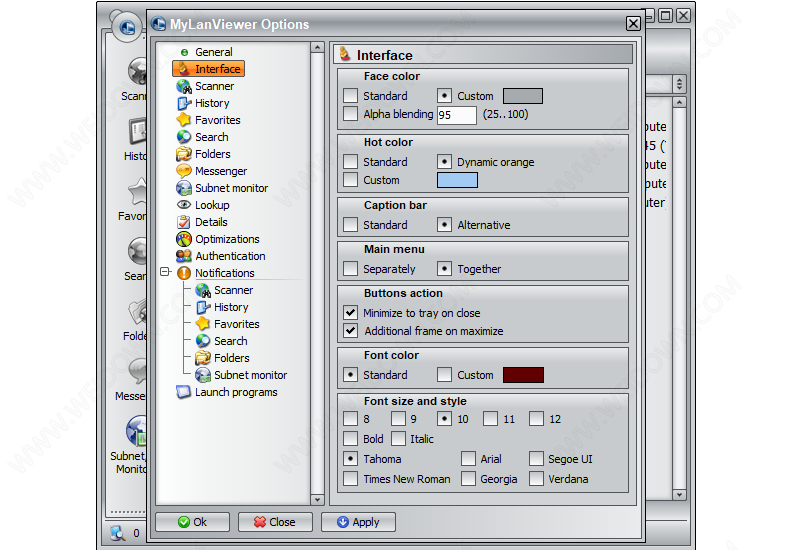This screenshot has width=790, height=550.
Task: Select Custom hot color option
Action: [350, 180]
